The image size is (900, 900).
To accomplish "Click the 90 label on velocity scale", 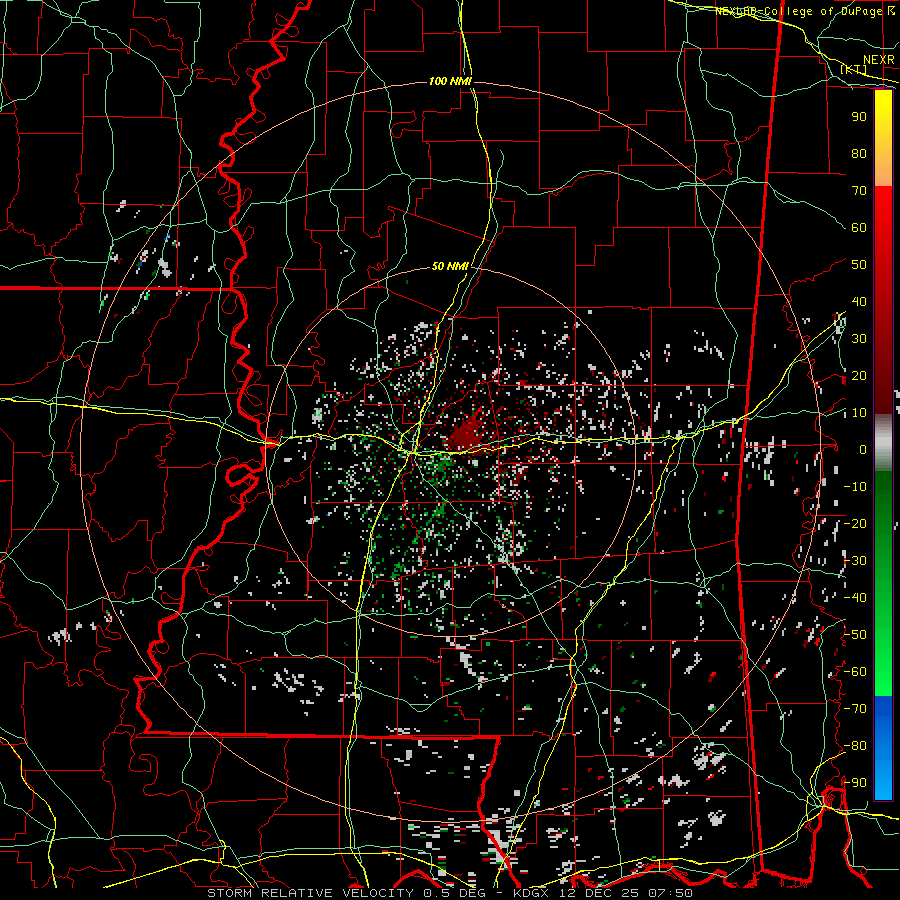I will [x=859, y=117].
